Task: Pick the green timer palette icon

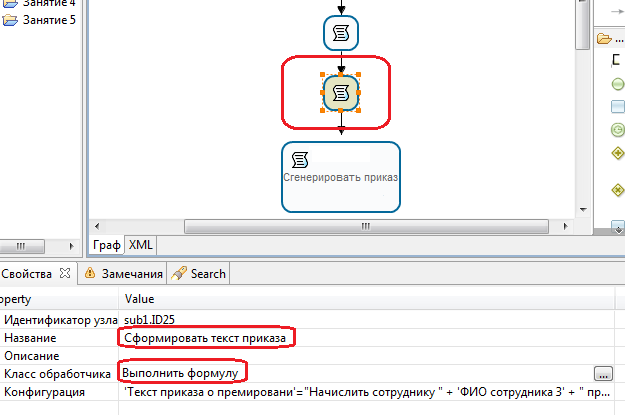Action: [617, 129]
